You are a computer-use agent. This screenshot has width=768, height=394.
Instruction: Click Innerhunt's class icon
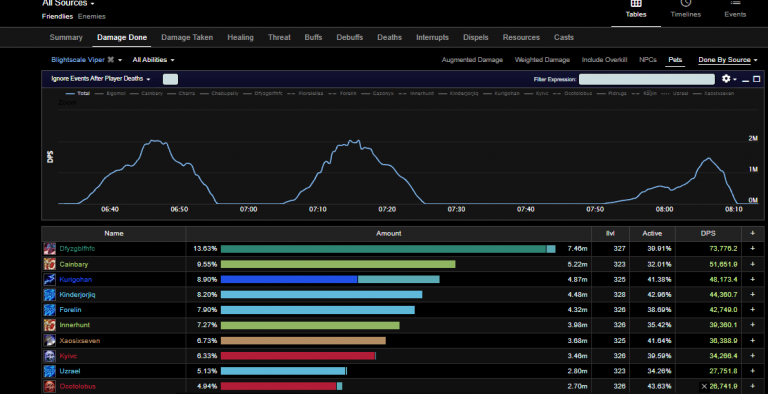tap(49, 325)
